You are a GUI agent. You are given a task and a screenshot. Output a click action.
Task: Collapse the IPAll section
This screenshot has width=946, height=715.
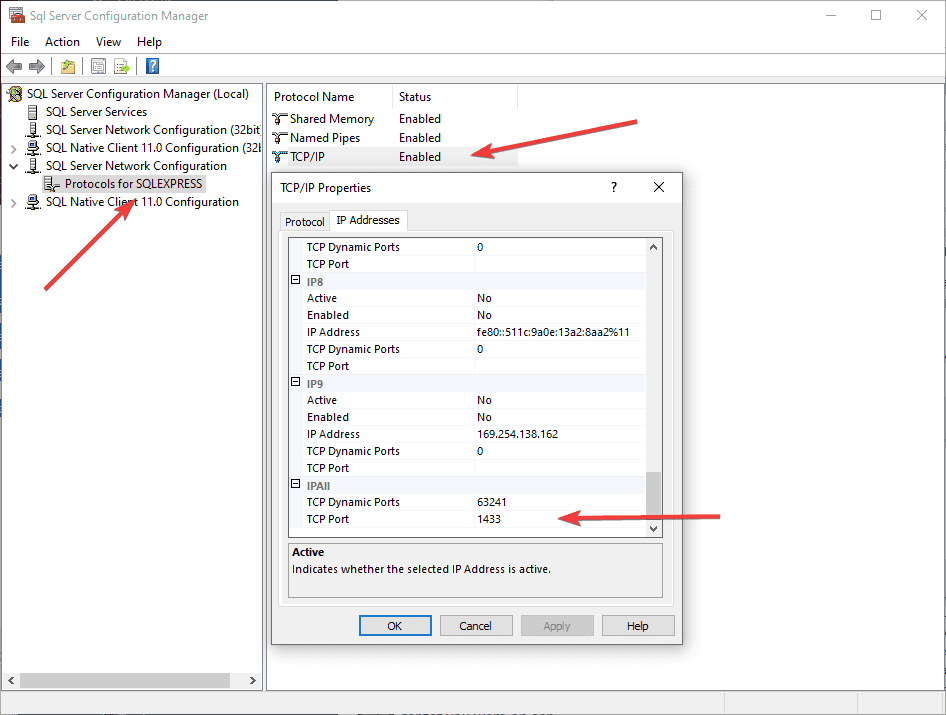tap(296, 483)
